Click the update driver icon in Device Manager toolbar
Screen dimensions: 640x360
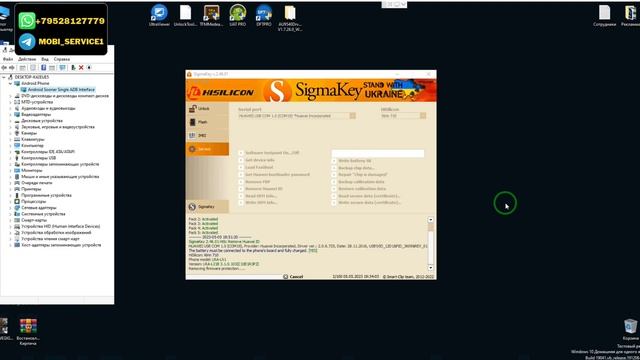pos(73,68)
